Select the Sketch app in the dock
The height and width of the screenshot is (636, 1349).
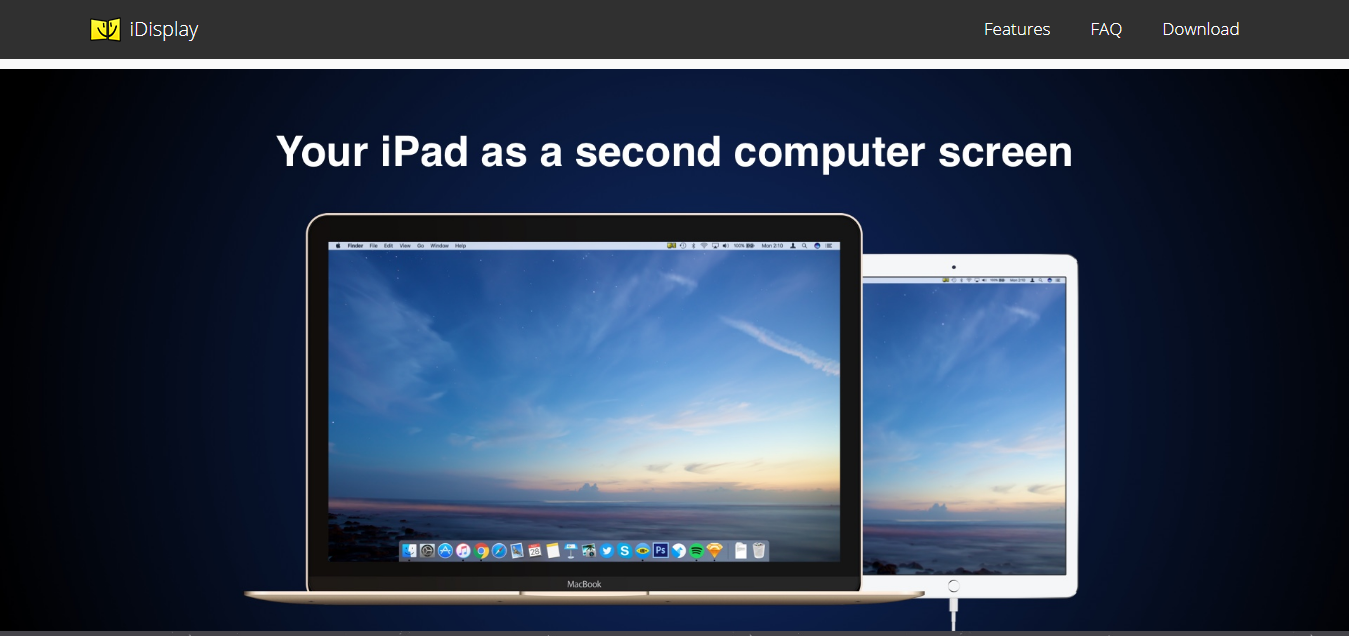[x=715, y=550]
